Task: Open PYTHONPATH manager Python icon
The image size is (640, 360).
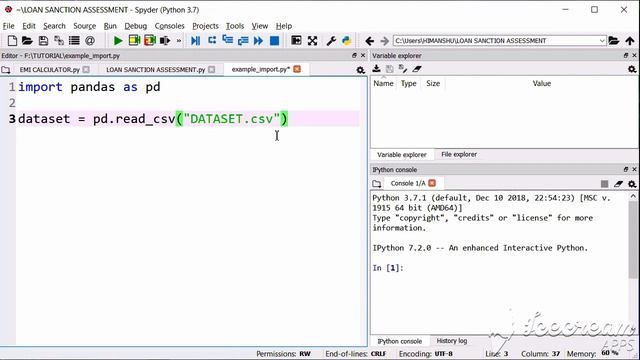Action: [347, 40]
